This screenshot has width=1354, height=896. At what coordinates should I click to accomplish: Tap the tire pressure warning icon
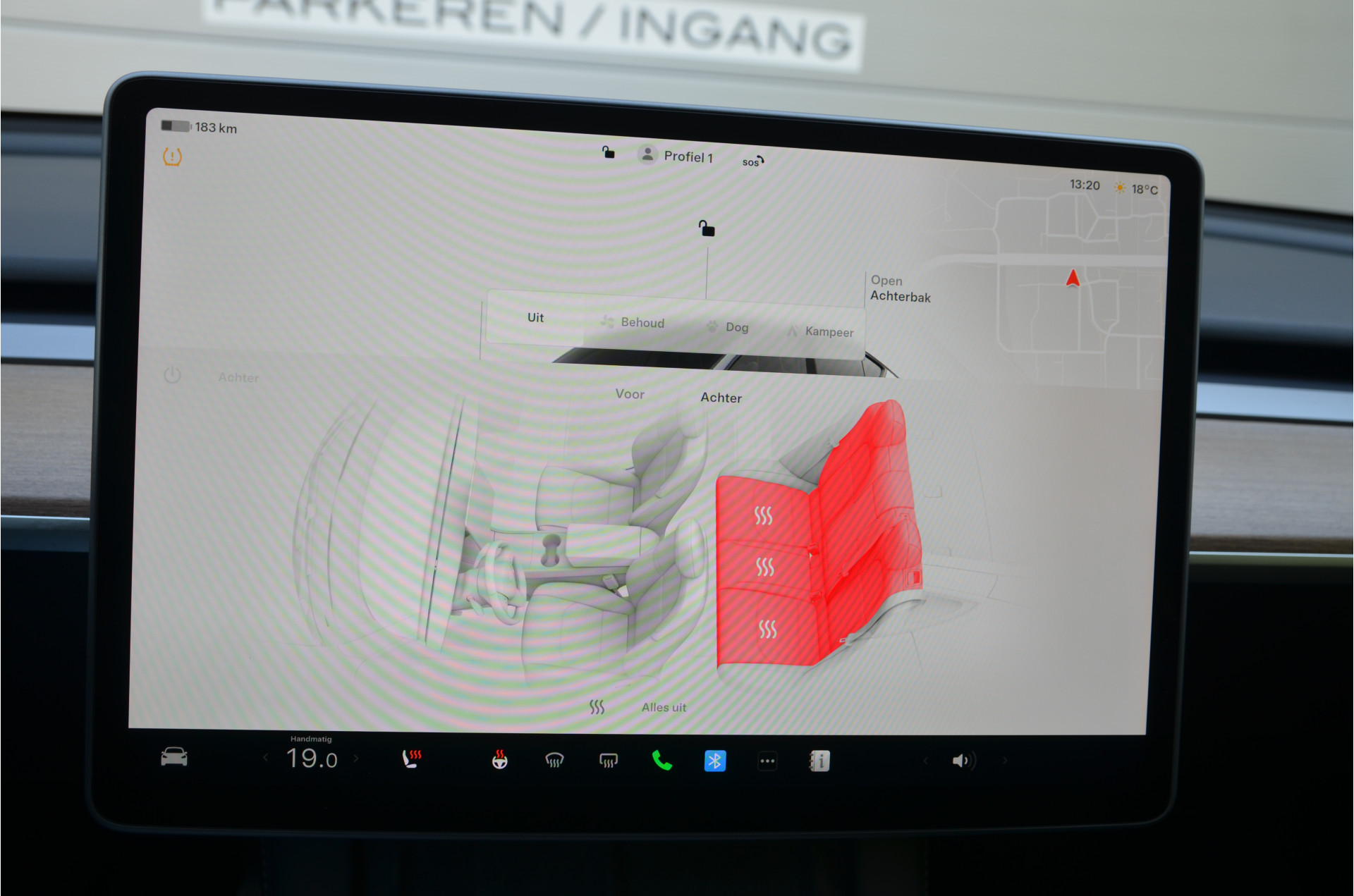click(172, 157)
